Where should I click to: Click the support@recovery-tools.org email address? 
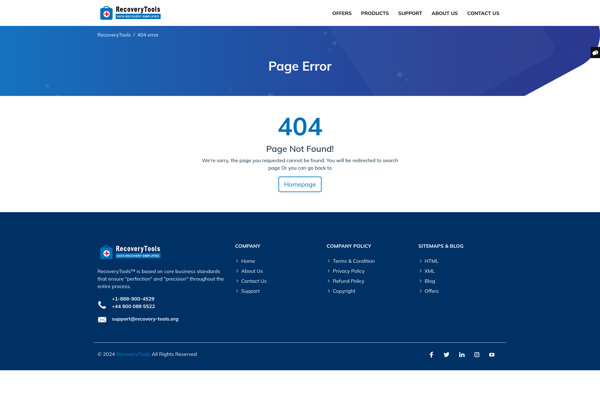pyautogui.click(x=145, y=319)
